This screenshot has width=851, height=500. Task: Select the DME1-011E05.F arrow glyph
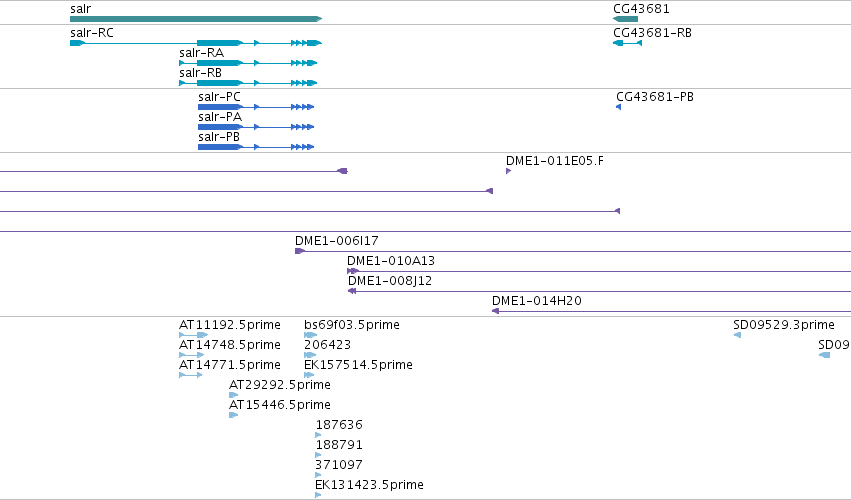(x=509, y=171)
